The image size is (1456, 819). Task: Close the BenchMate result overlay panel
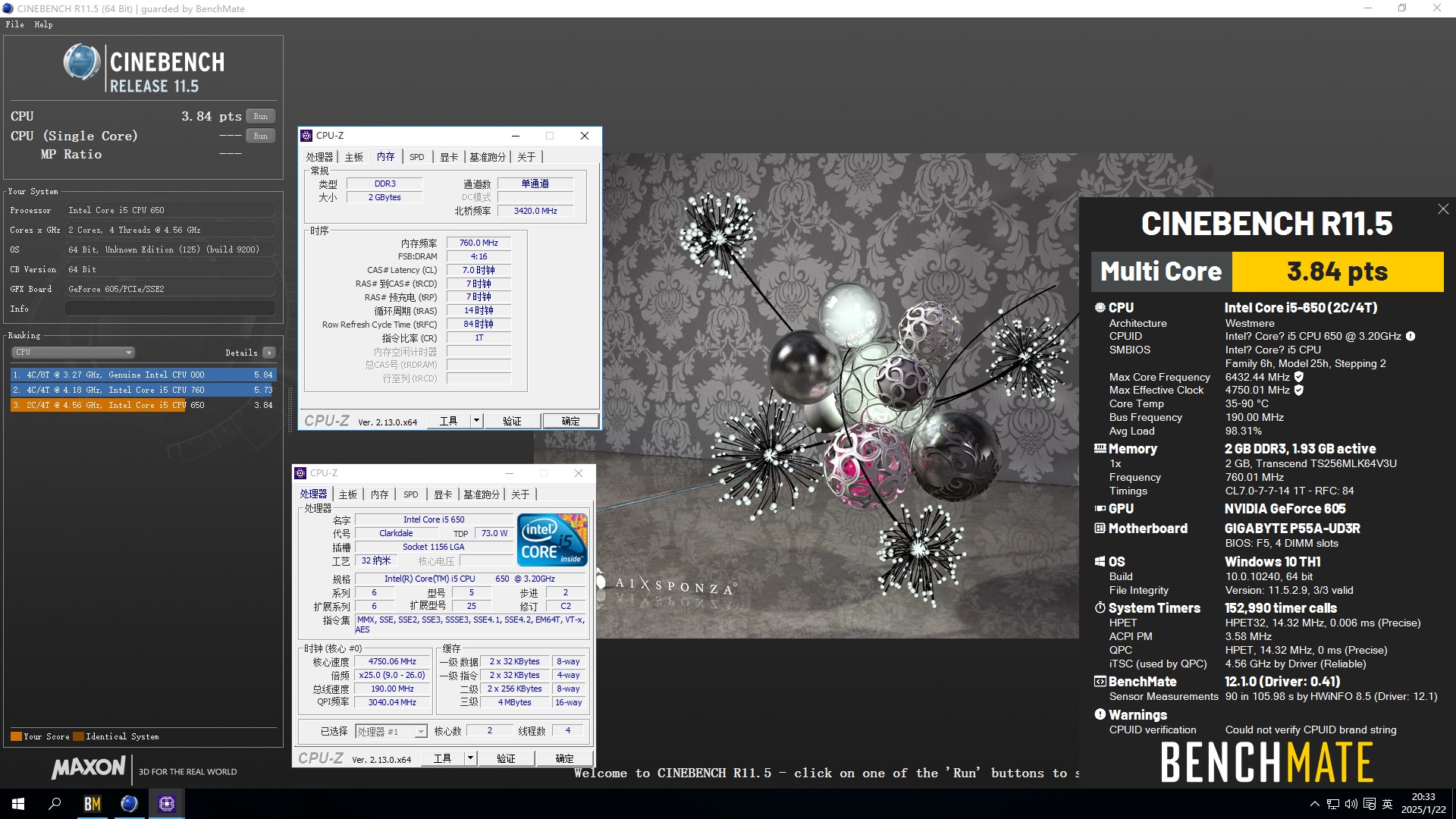point(1442,209)
